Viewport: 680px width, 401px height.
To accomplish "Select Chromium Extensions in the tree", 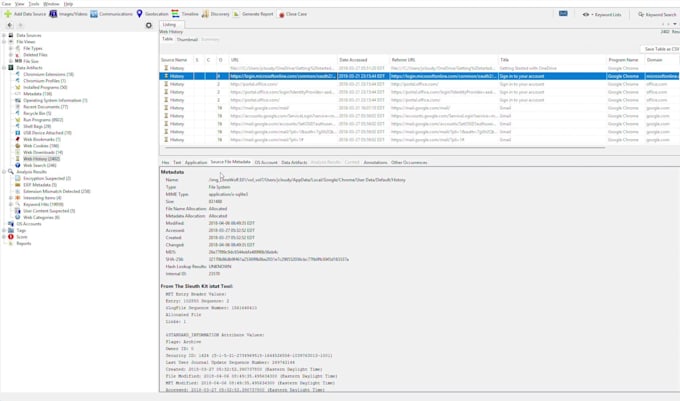I will tap(49, 74).
